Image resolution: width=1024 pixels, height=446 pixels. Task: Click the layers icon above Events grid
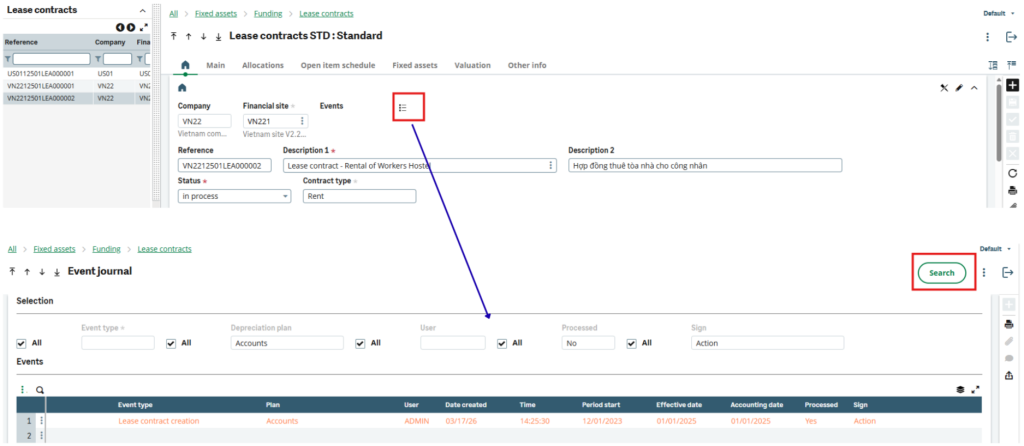pyautogui.click(x=960, y=390)
